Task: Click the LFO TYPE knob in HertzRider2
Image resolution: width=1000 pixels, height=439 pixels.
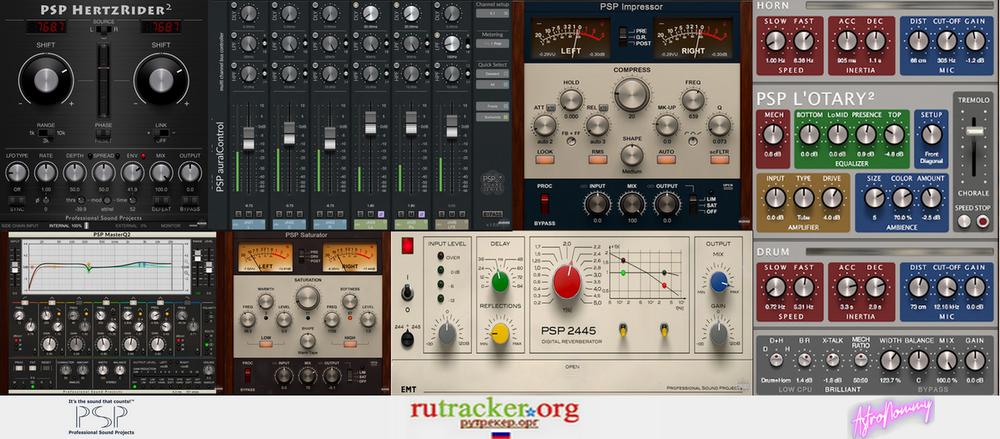Action: click(17, 172)
